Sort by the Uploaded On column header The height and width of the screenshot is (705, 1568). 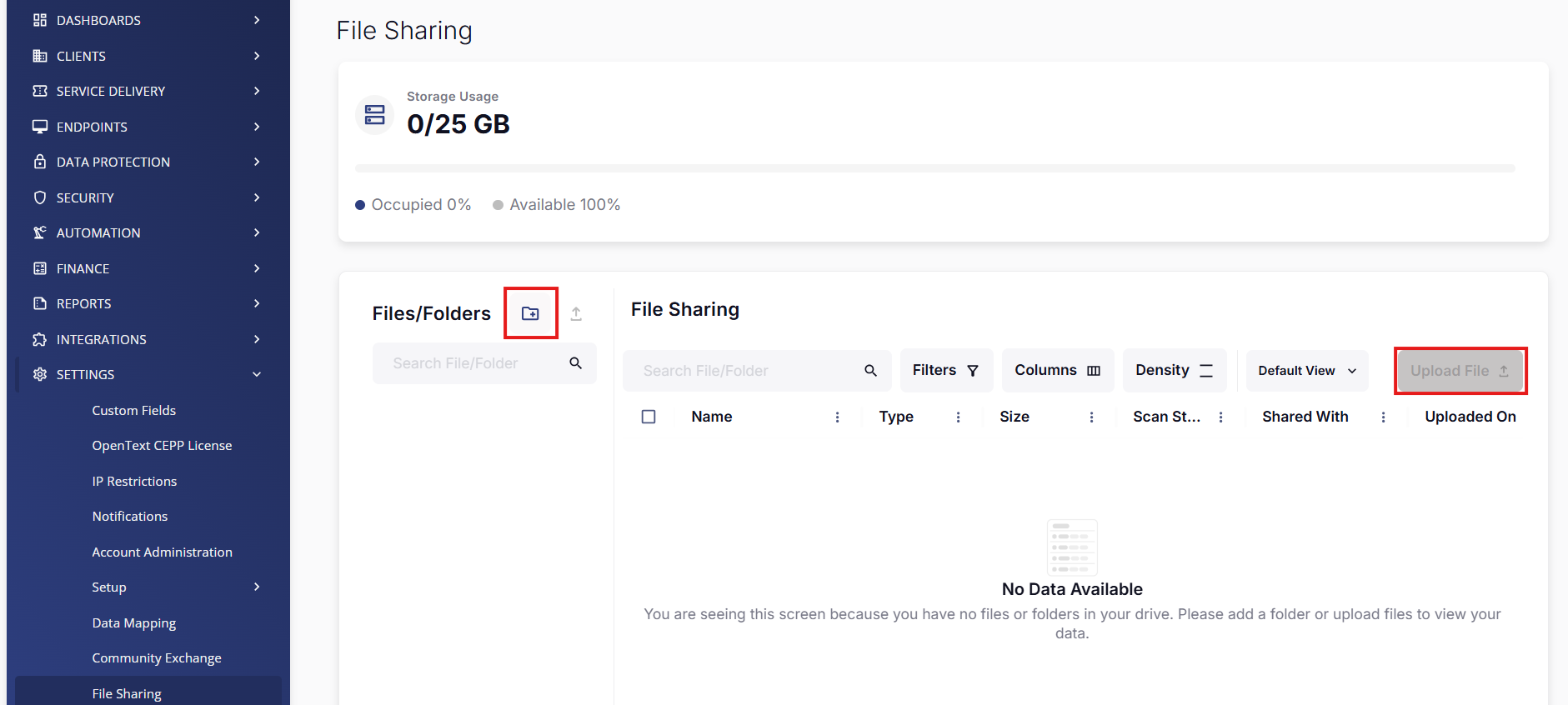[x=1470, y=417]
